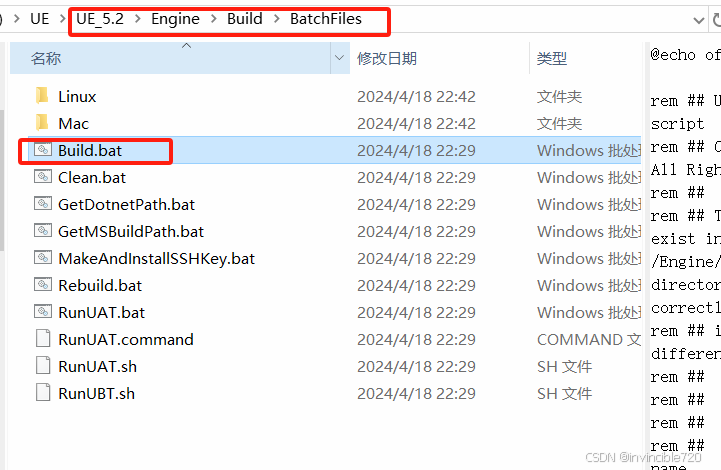
Task: Select GetMSBuildPath.bat file name
Action: click(131, 231)
